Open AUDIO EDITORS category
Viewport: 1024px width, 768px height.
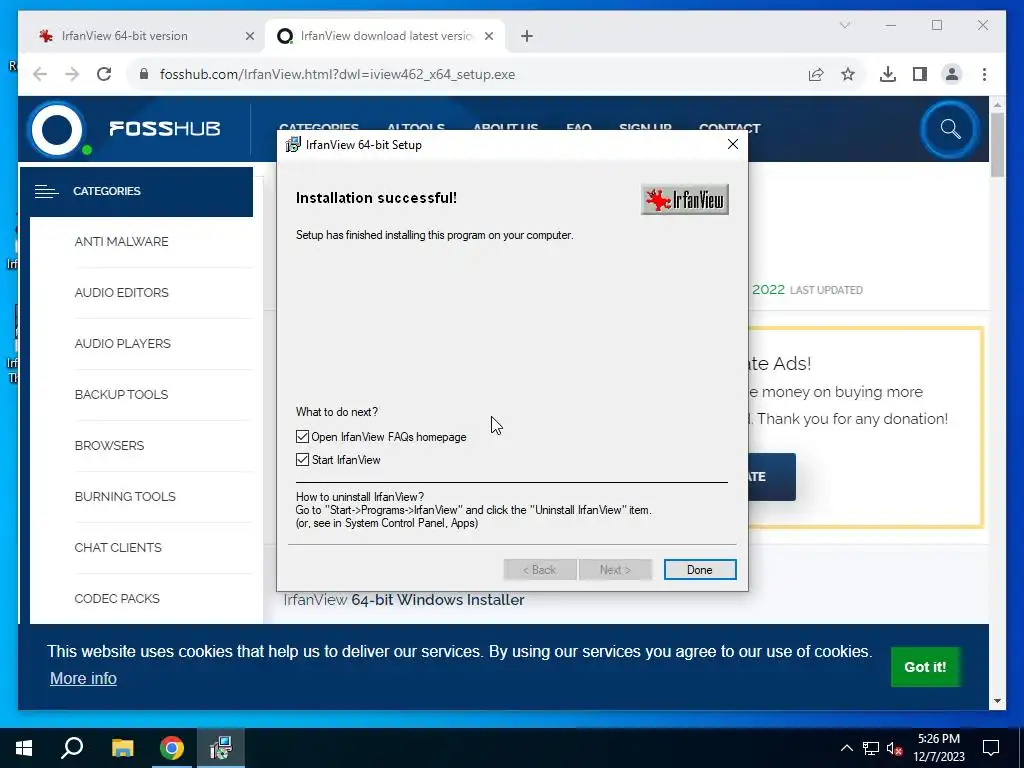[121, 293]
